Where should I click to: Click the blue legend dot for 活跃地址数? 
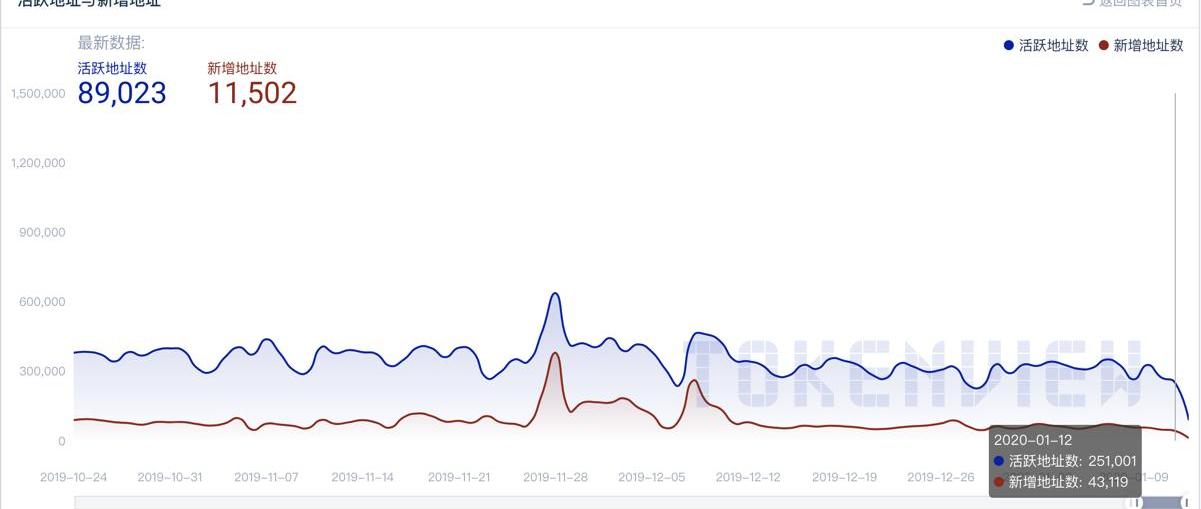pos(1009,45)
